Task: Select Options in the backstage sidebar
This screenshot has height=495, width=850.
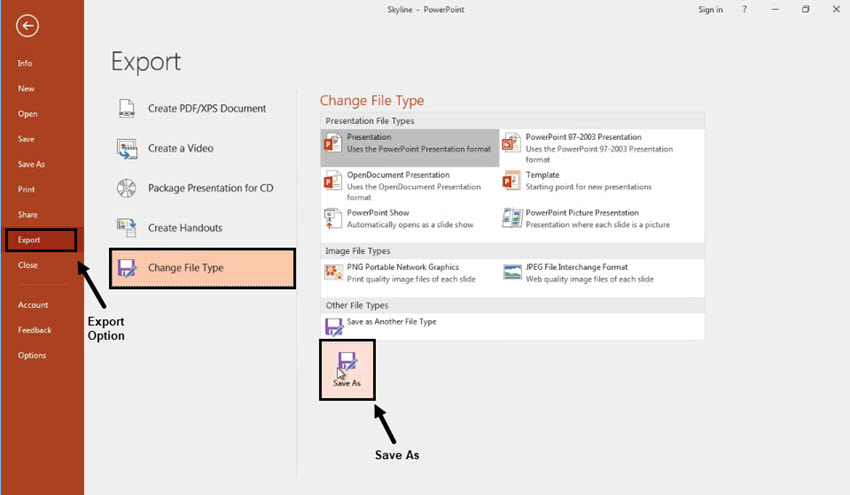Action: 32,356
